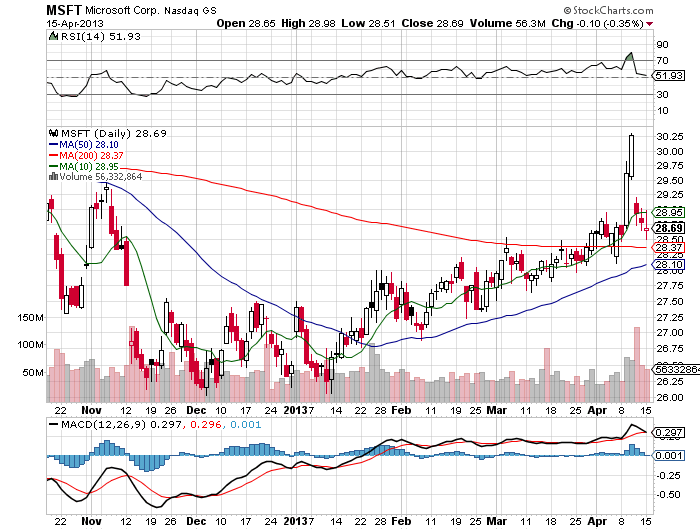Click the MA(200) 28.37 legend entry
The width and height of the screenshot is (700, 530).
point(91,155)
